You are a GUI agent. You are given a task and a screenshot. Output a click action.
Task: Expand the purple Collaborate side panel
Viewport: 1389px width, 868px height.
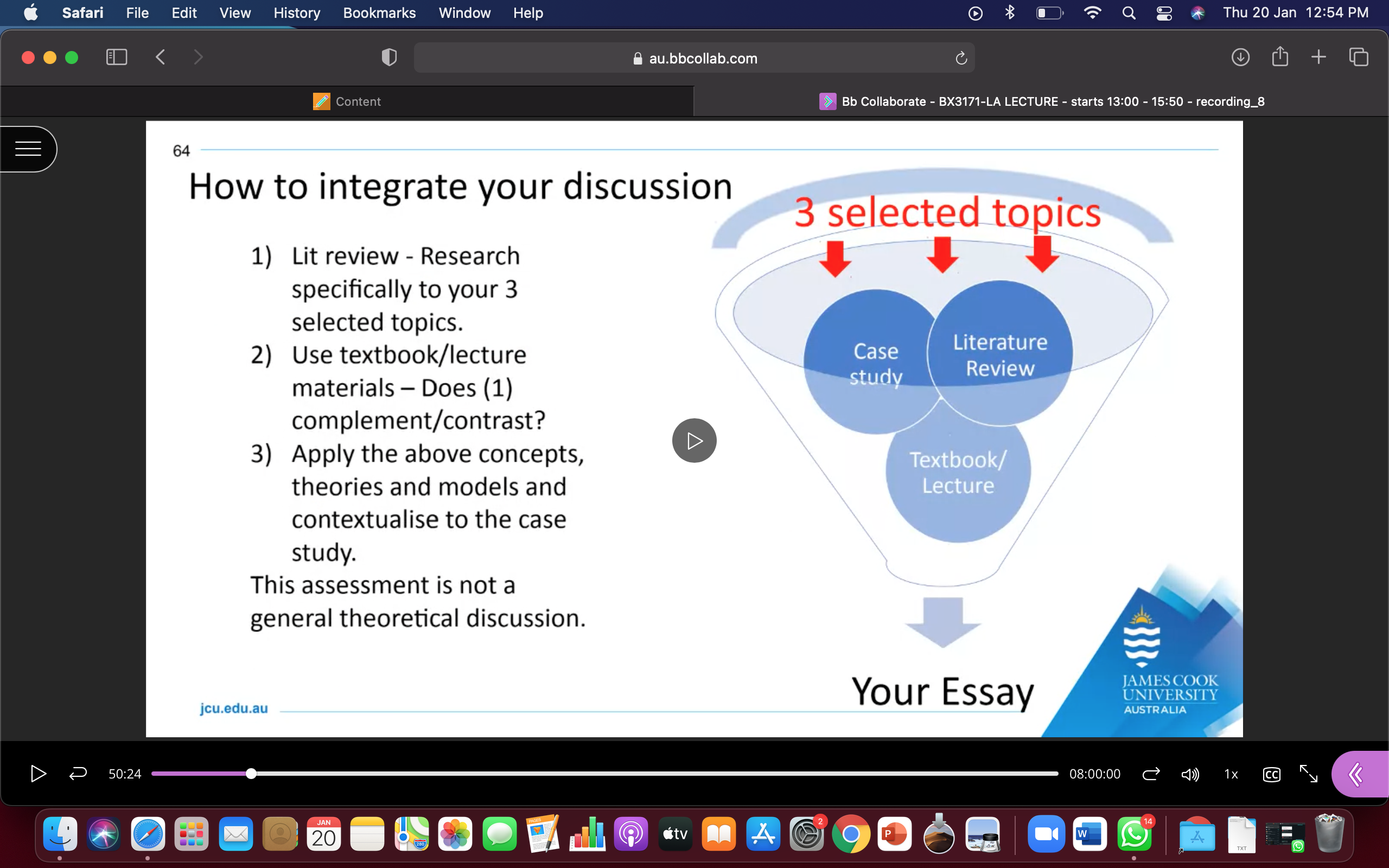click(1359, 774)
